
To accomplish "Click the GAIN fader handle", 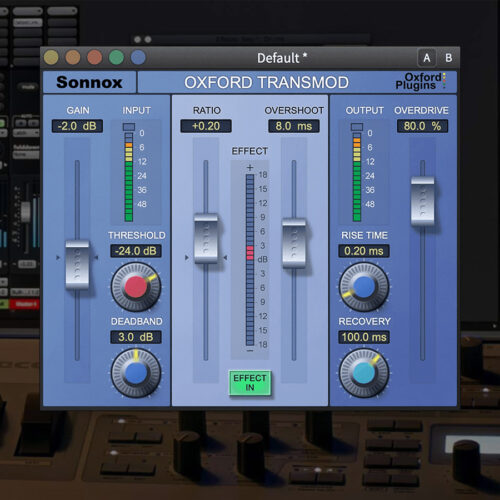I will (77, 265).
